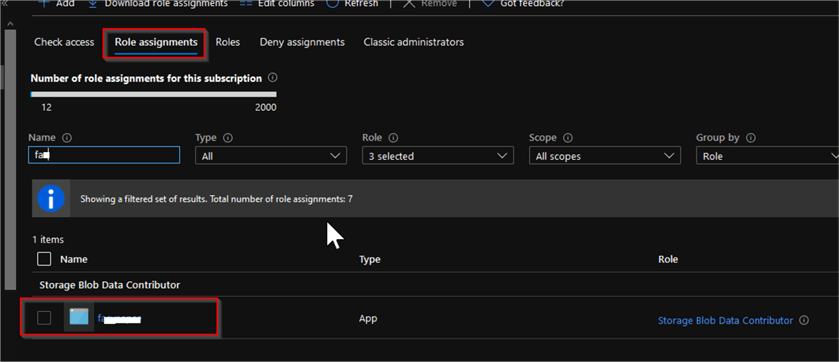The image size is (839, 362).
Task: Click the blue information icon in the banner
Action: [x=51, y=199]
